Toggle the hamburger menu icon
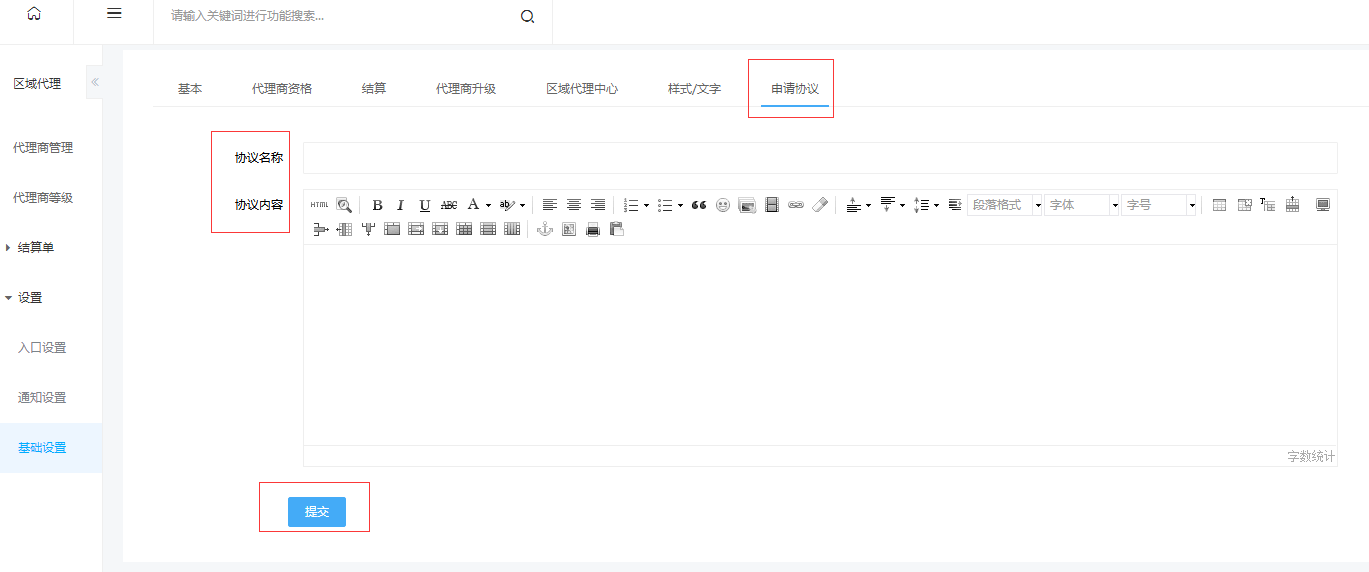This screenshot has width=1369, height=572. (114, 14)
